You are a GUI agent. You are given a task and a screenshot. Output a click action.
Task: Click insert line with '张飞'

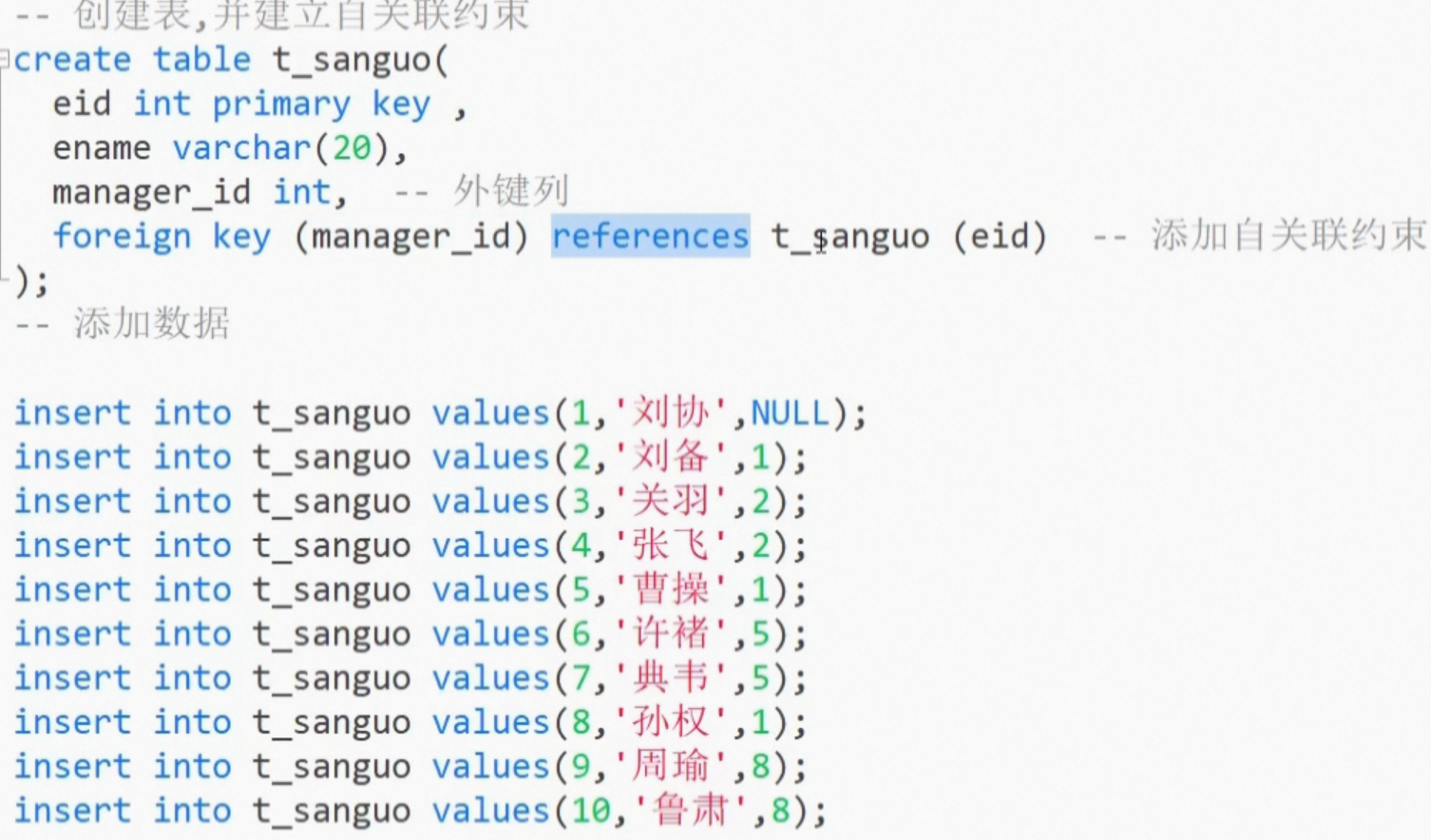(410, 546)
